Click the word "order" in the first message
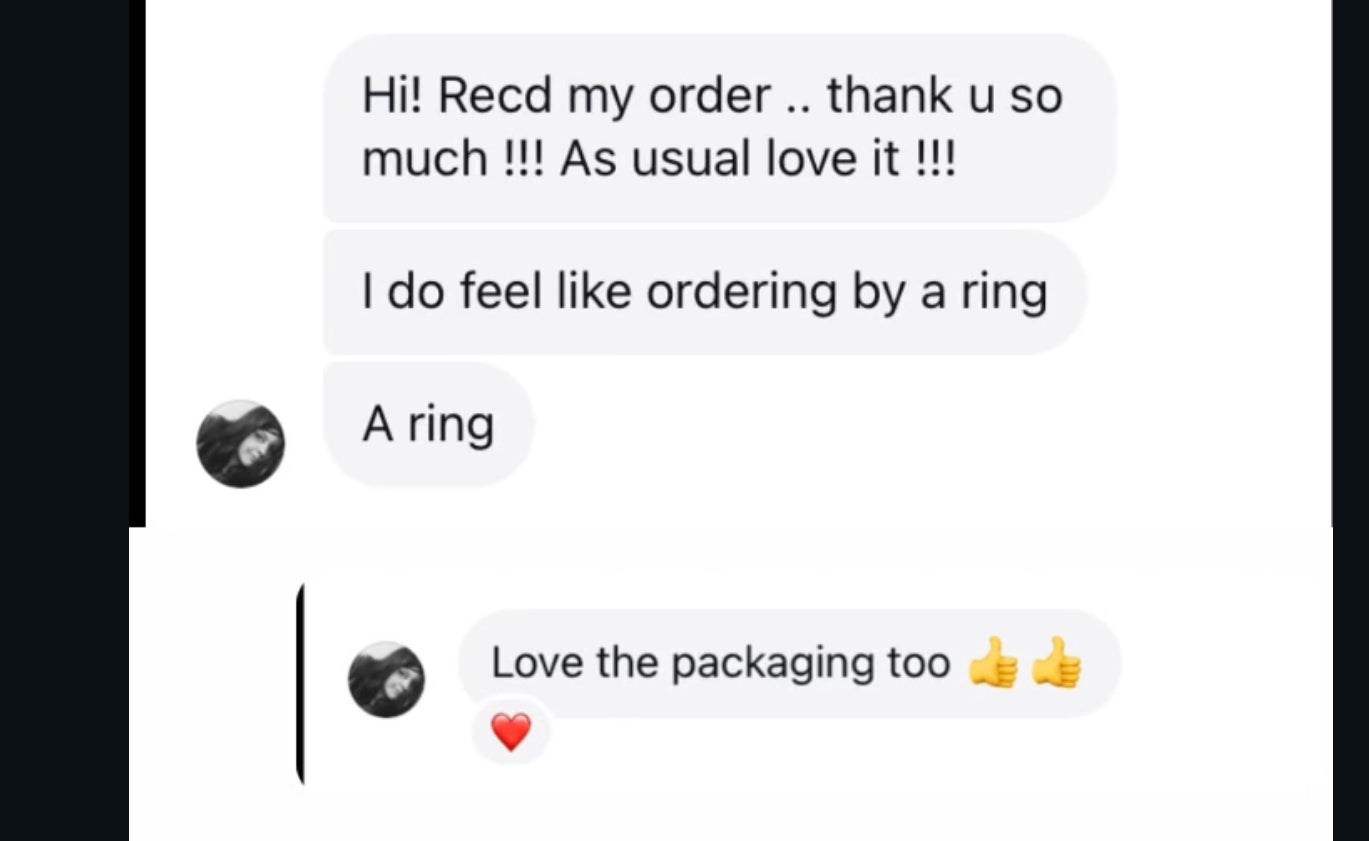The height and width of the screenshot is (841, 1369). 710,96
